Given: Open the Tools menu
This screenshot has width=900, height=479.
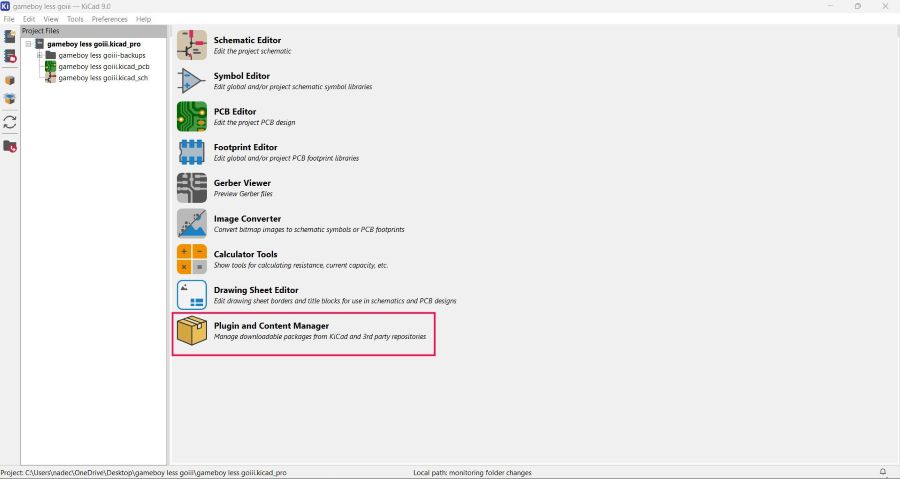Looking at the screenshot, I should click(x=75, y=19).
